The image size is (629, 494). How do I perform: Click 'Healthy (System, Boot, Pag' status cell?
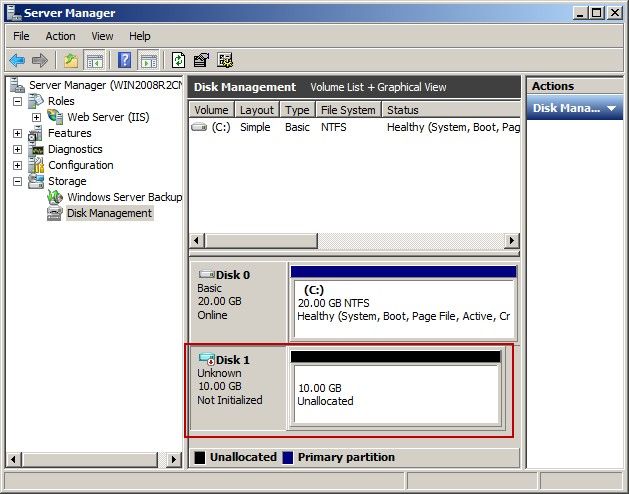(453, 127)
